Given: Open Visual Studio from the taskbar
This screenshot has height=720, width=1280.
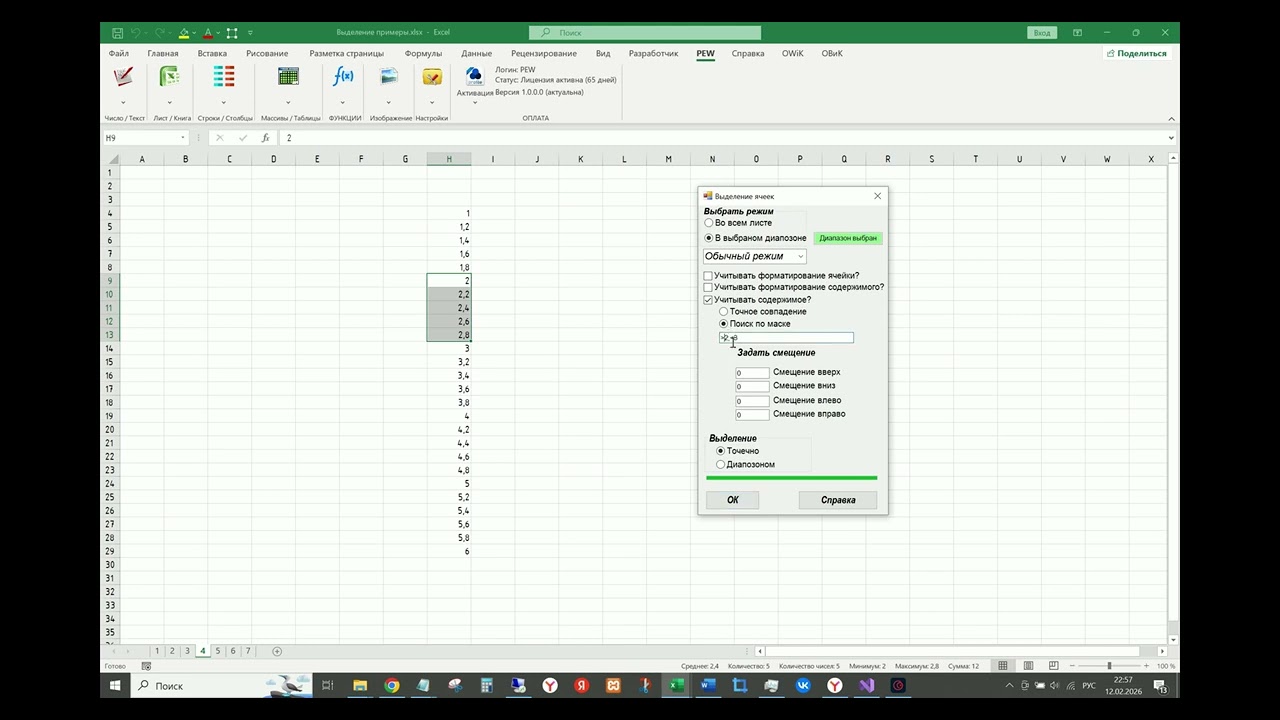Looking at the screenshot, I should 866,686.
